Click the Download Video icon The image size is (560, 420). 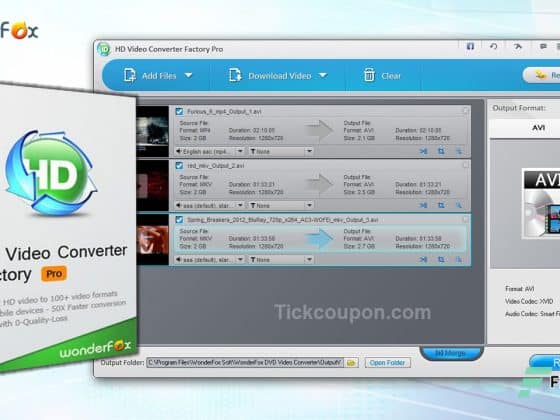235,75
